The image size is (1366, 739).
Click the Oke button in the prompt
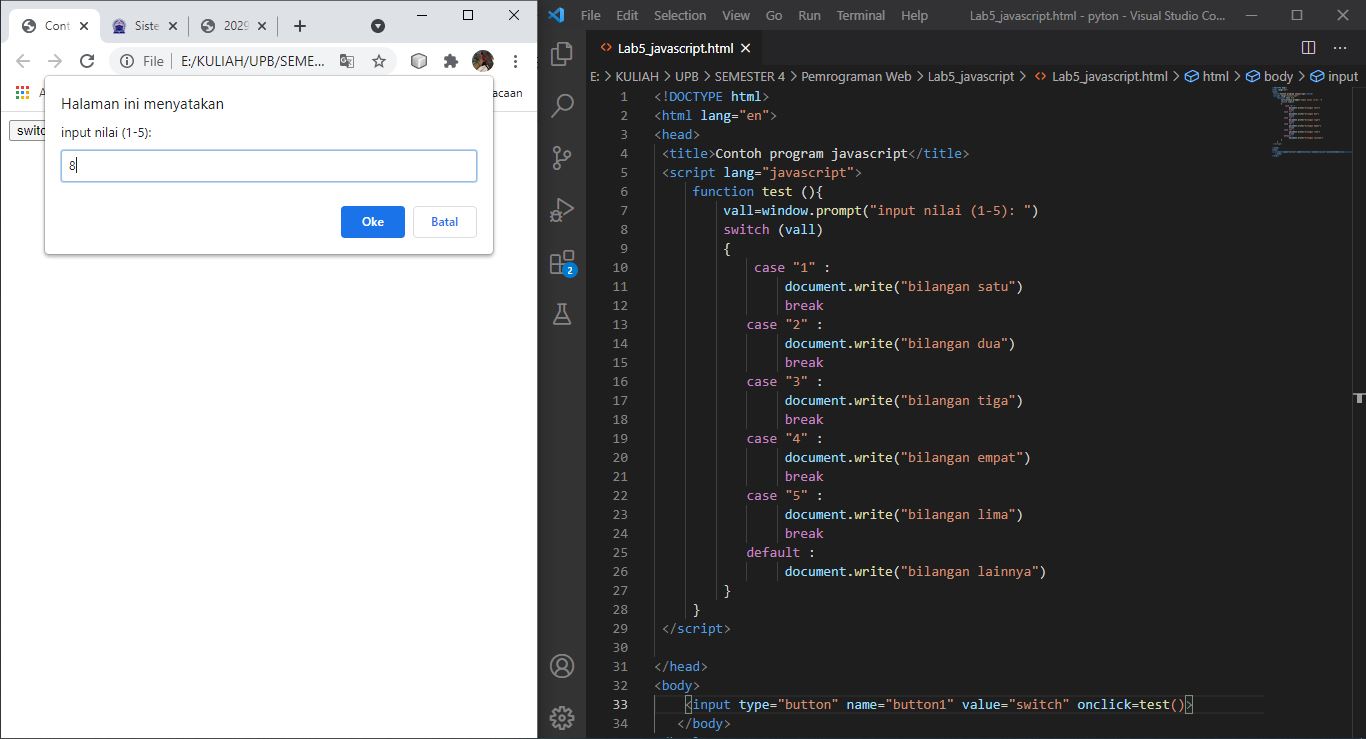[x=372, y=222]
